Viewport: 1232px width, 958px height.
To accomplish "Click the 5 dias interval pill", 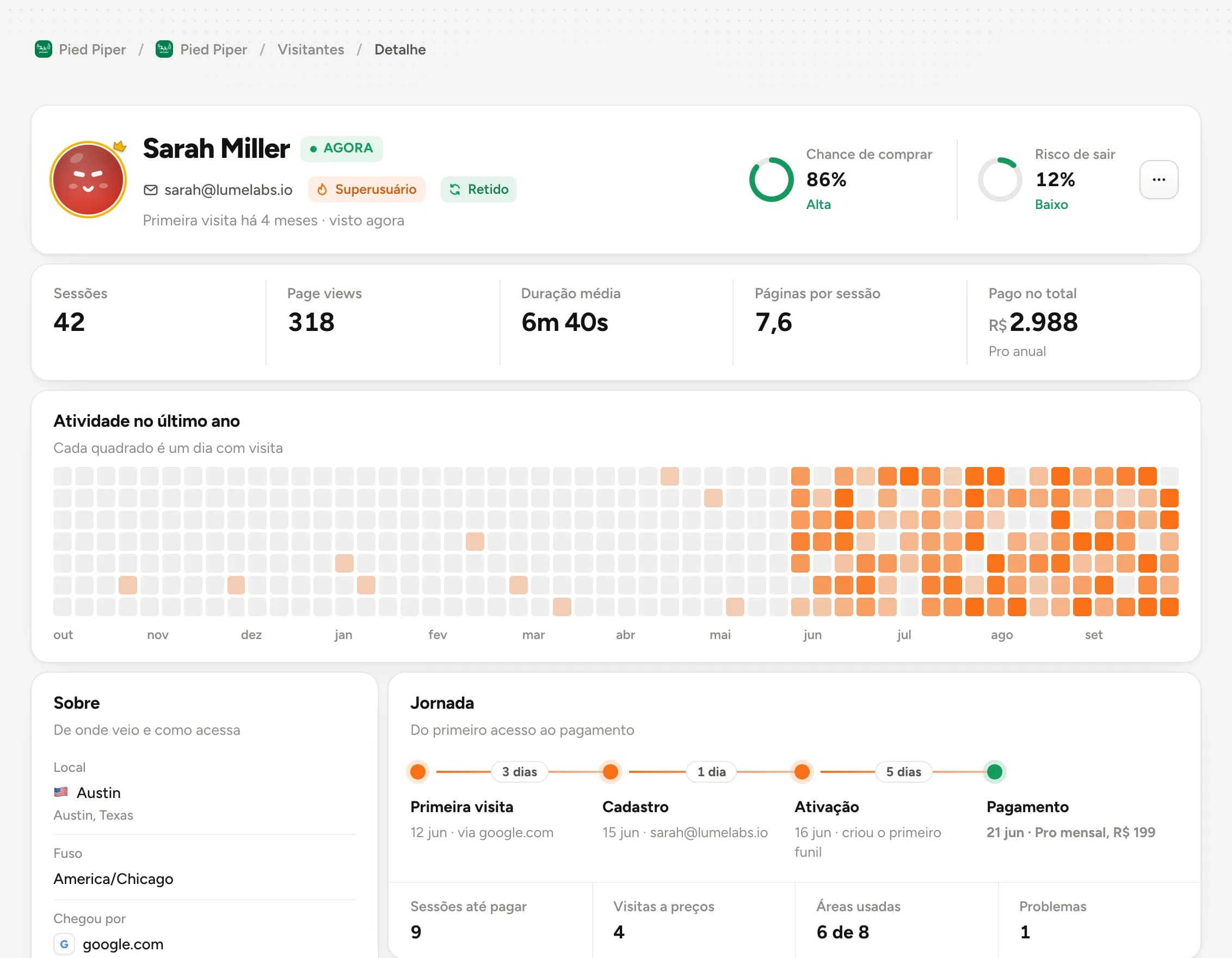I will 903,771.
